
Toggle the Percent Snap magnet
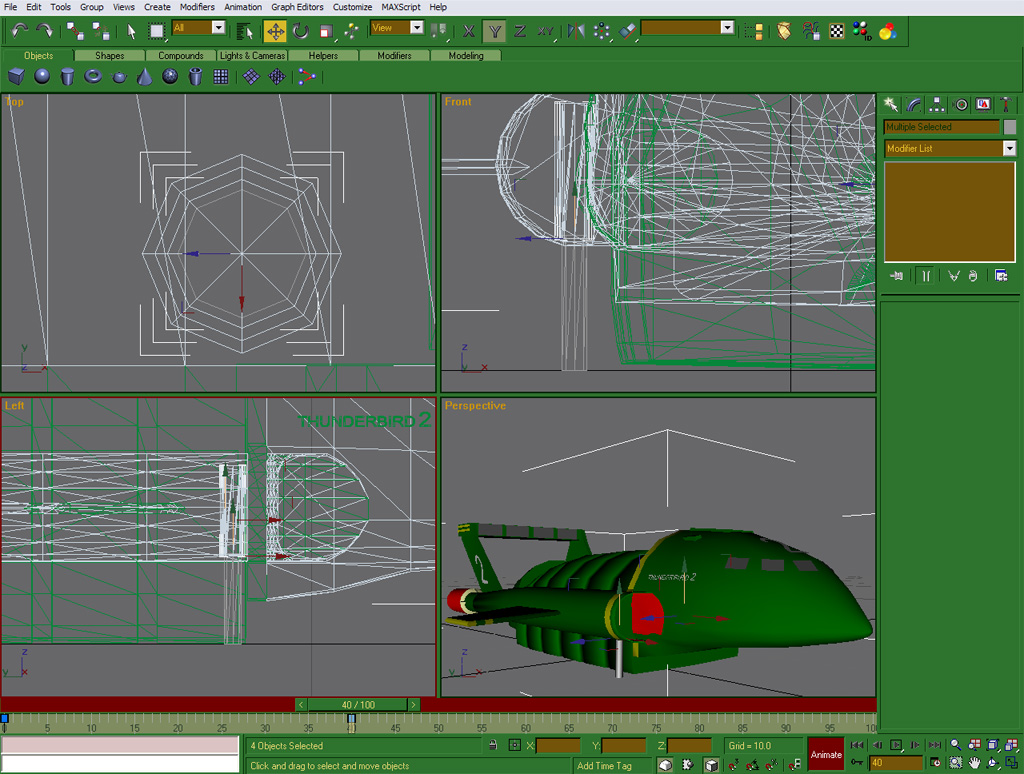pos(772,764)
